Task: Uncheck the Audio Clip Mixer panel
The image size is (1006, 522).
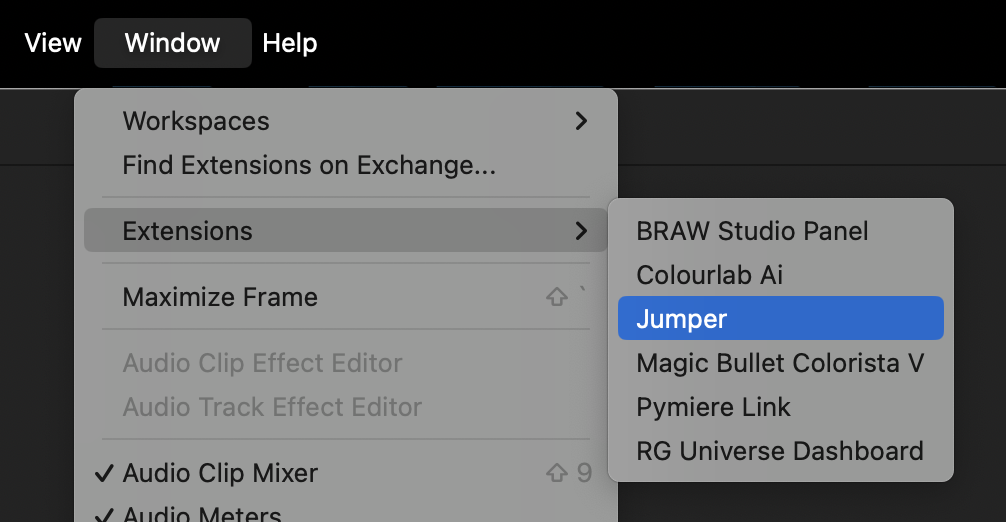Action: click(x=220, y=473)
